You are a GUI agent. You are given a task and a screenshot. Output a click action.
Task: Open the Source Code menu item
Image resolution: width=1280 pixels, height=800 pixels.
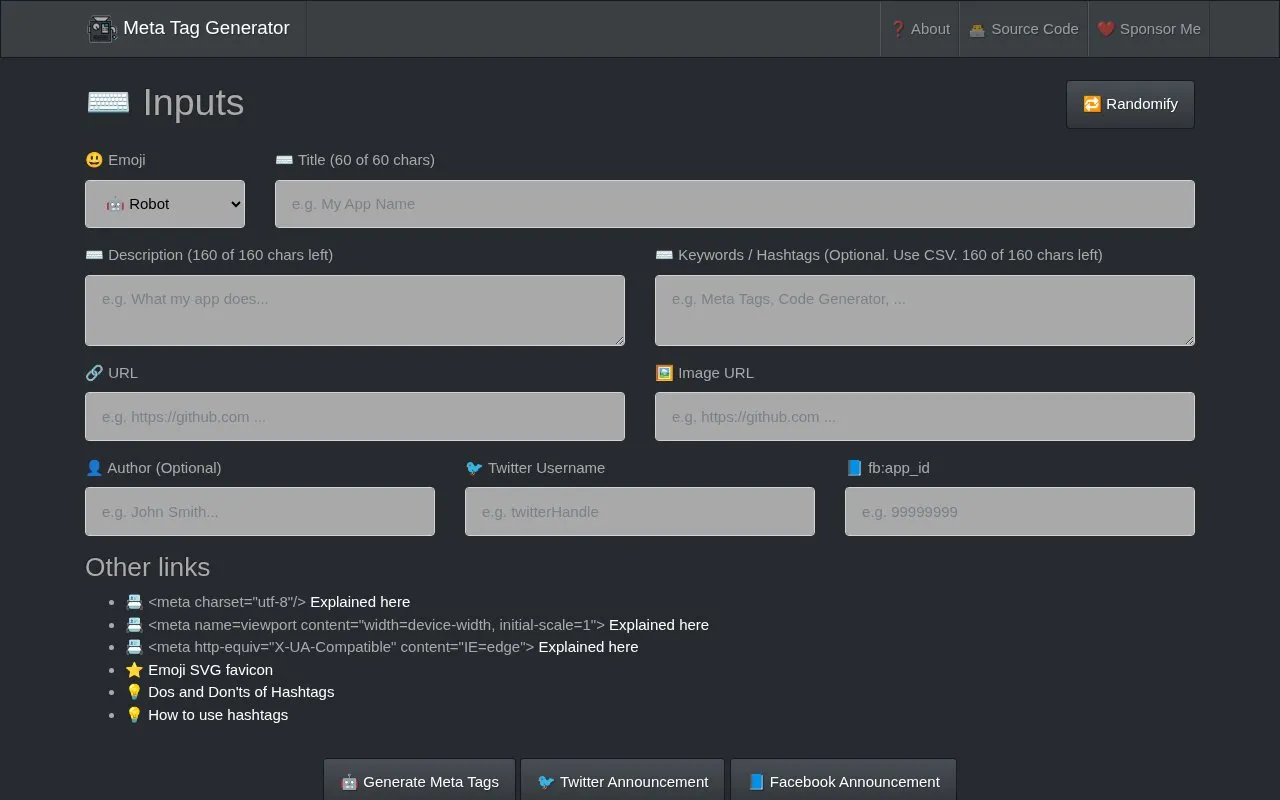[x=1024, y=29]
